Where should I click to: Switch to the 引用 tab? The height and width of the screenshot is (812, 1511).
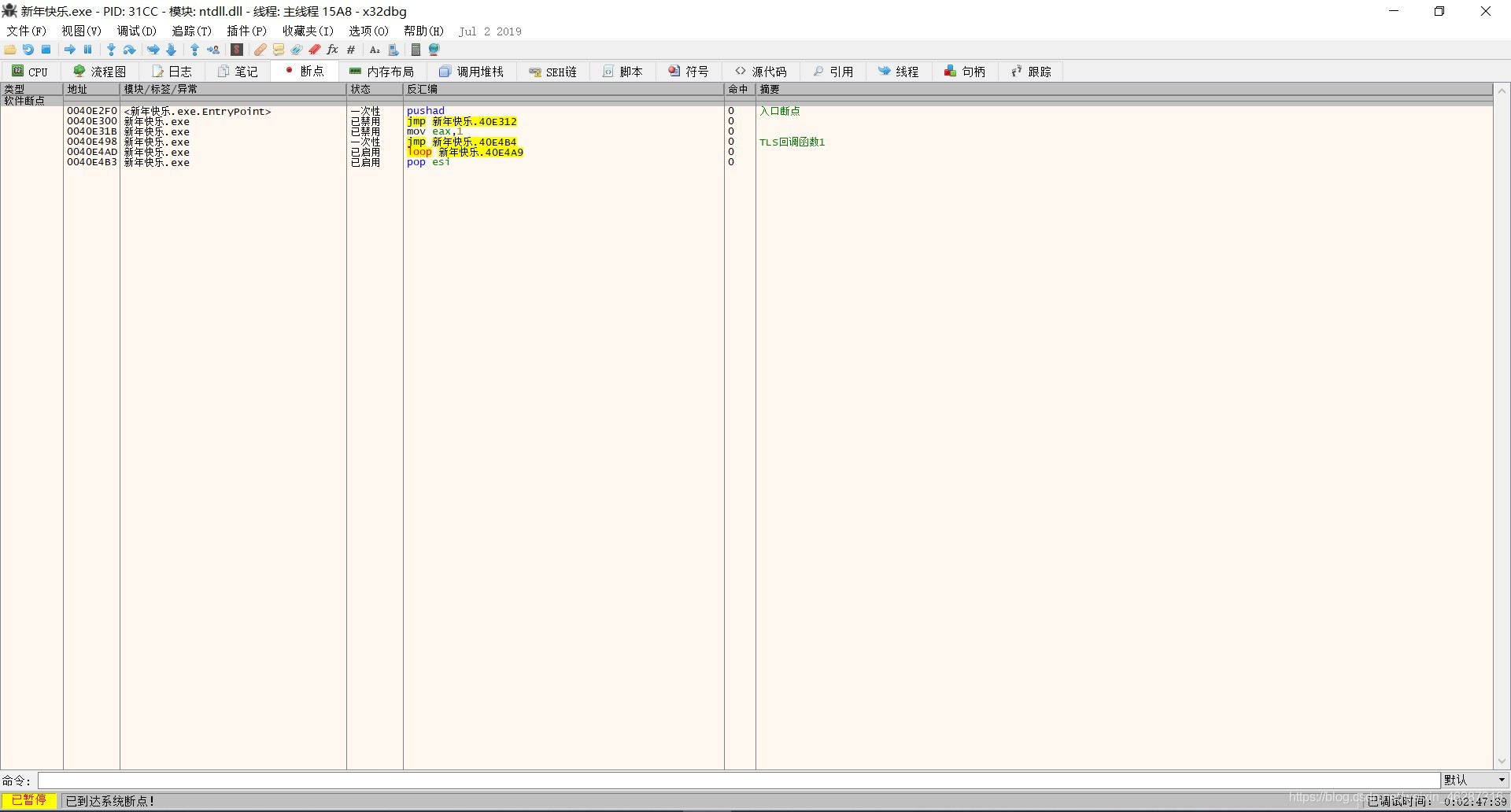pos(833,72)
